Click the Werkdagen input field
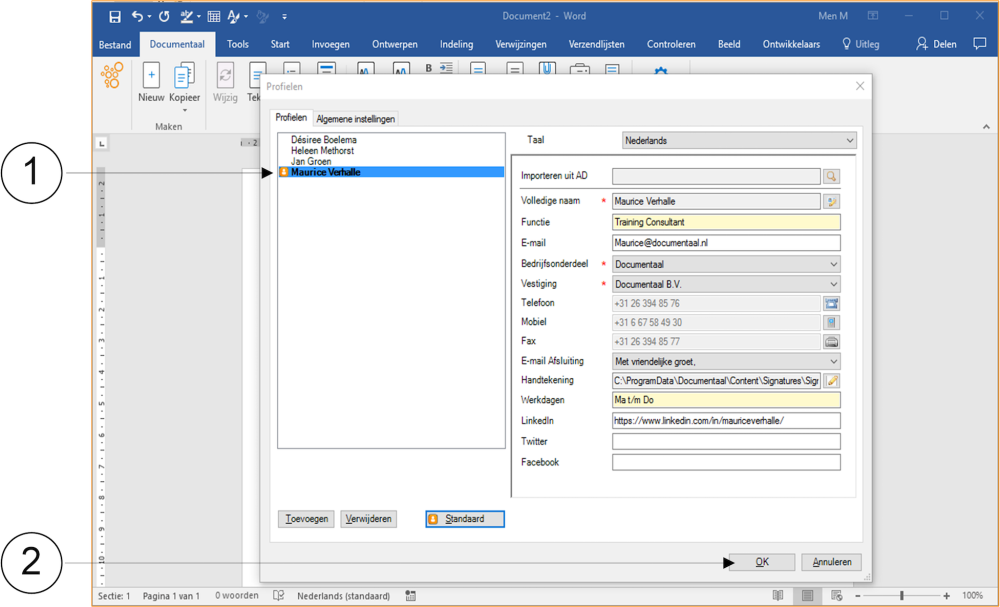 tap(726, 400)
